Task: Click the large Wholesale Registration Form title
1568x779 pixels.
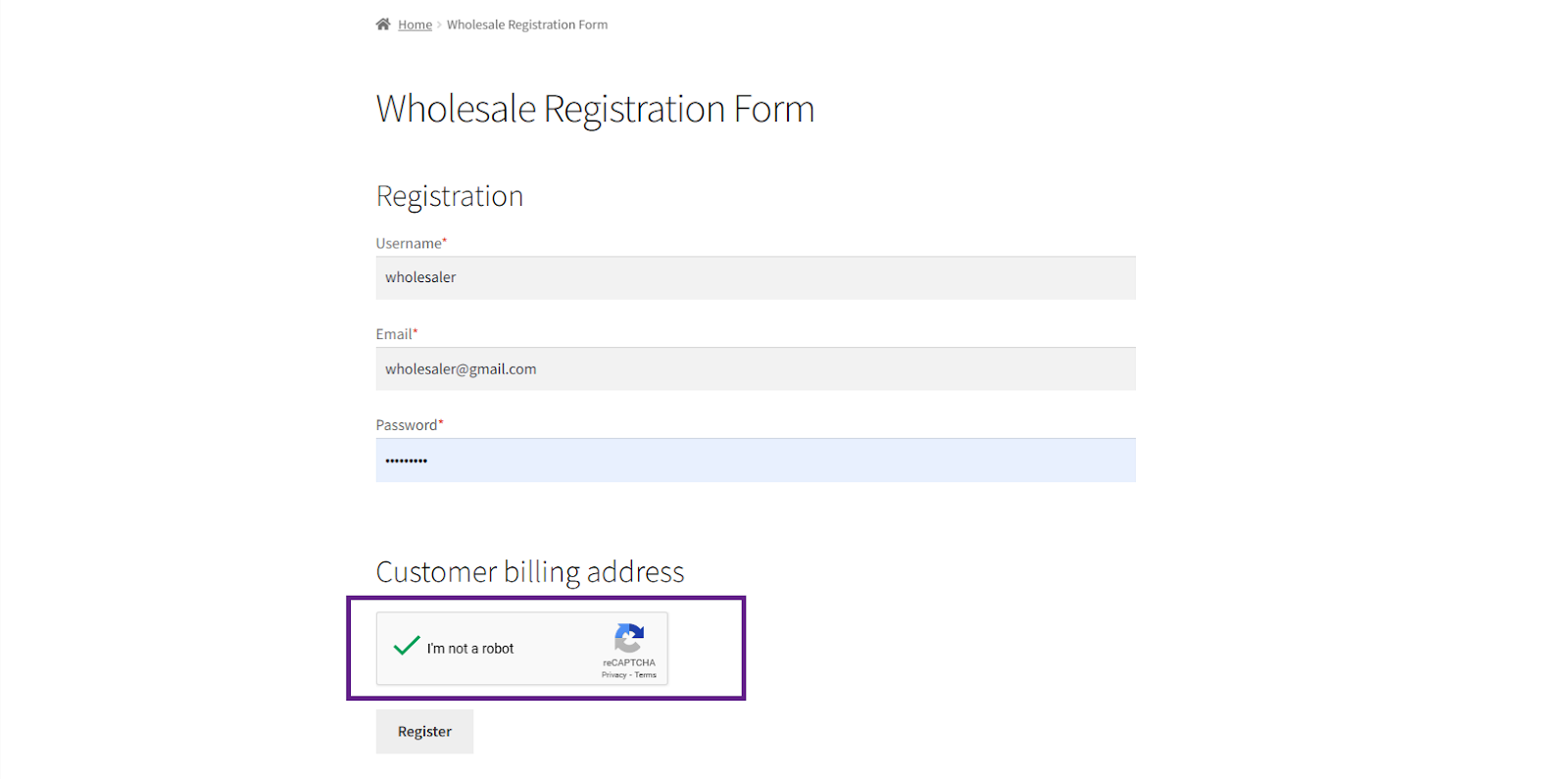Action: [x=595, y=109]
